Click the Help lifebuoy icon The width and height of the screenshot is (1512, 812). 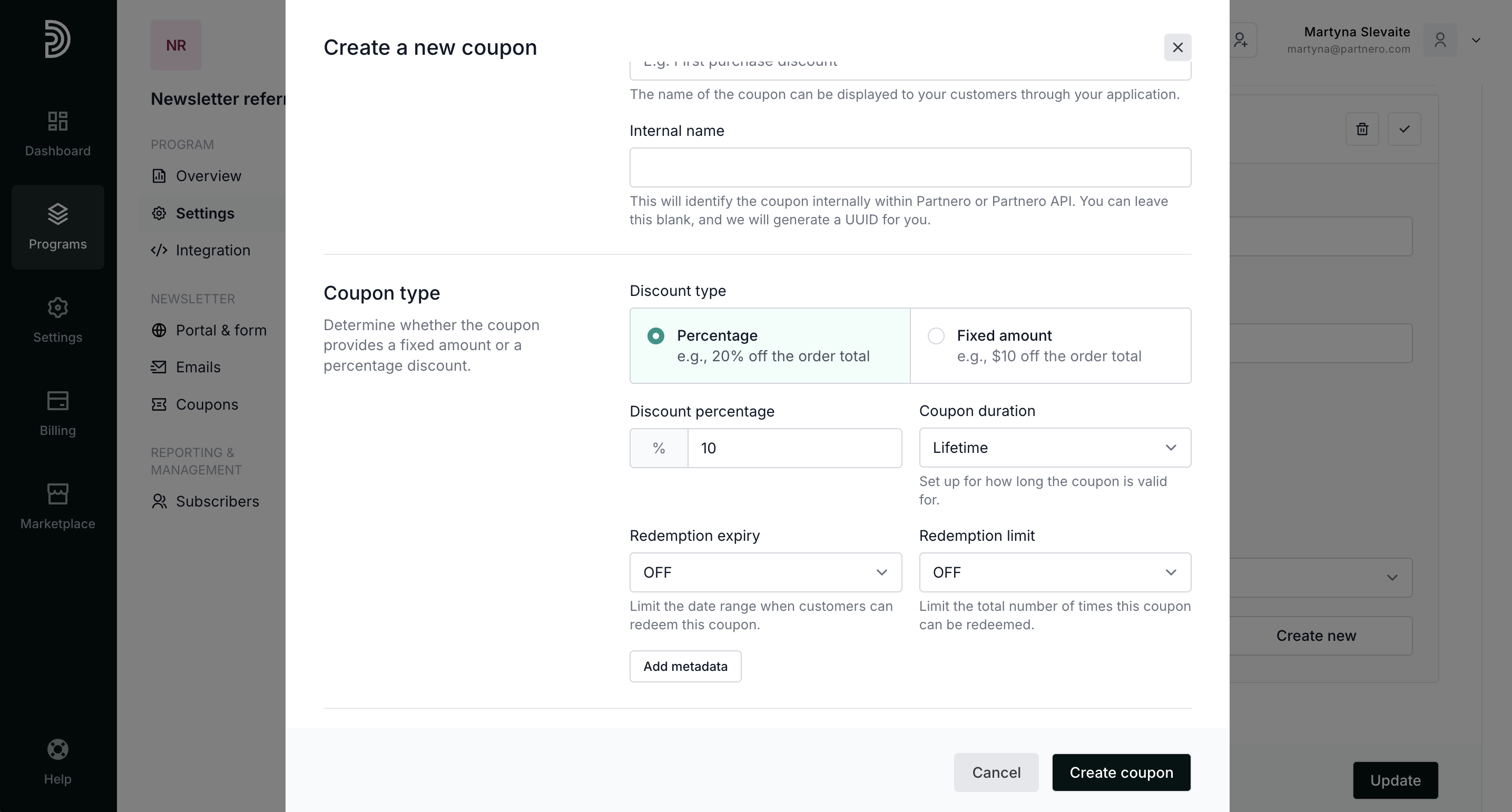[x=57, y=749]
